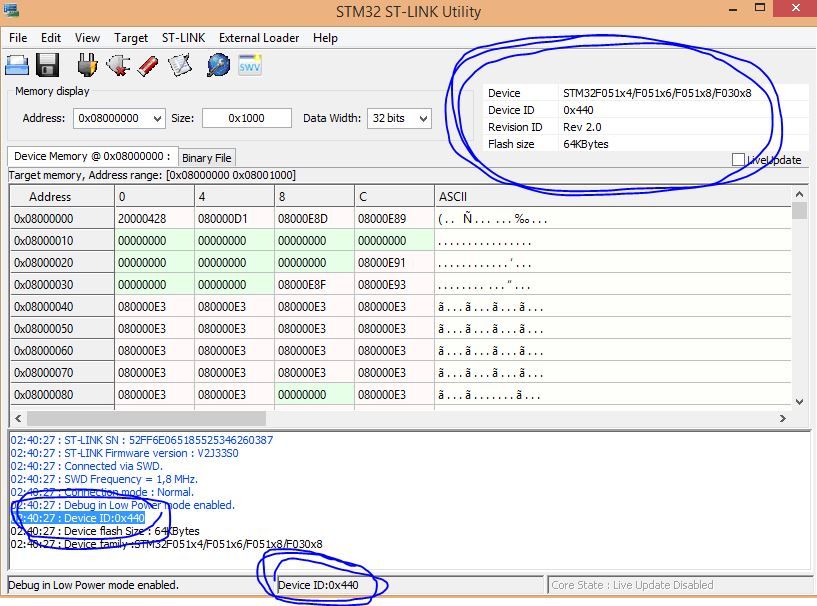817x606 pixels.
Task: Switch to the Binary File tab
Action: click(207, 158)
